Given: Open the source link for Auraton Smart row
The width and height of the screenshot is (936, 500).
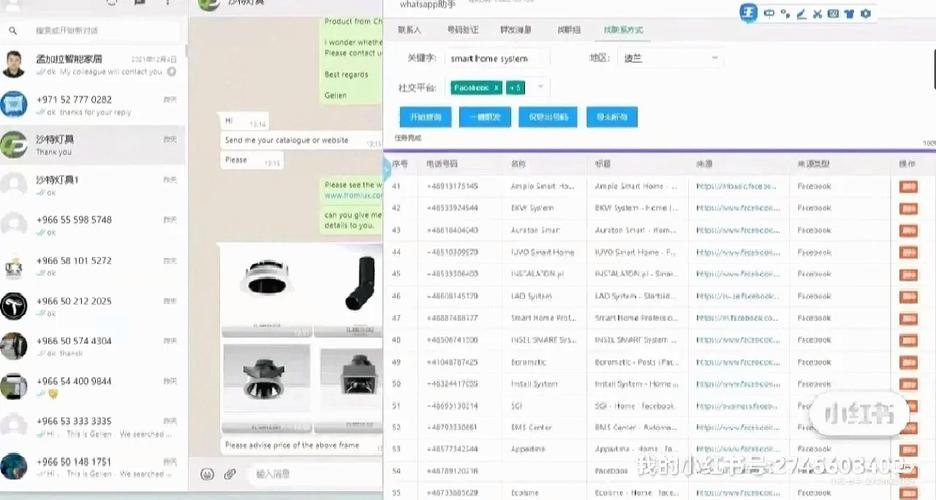Looking at the screenshot, I should coord(738,230).
